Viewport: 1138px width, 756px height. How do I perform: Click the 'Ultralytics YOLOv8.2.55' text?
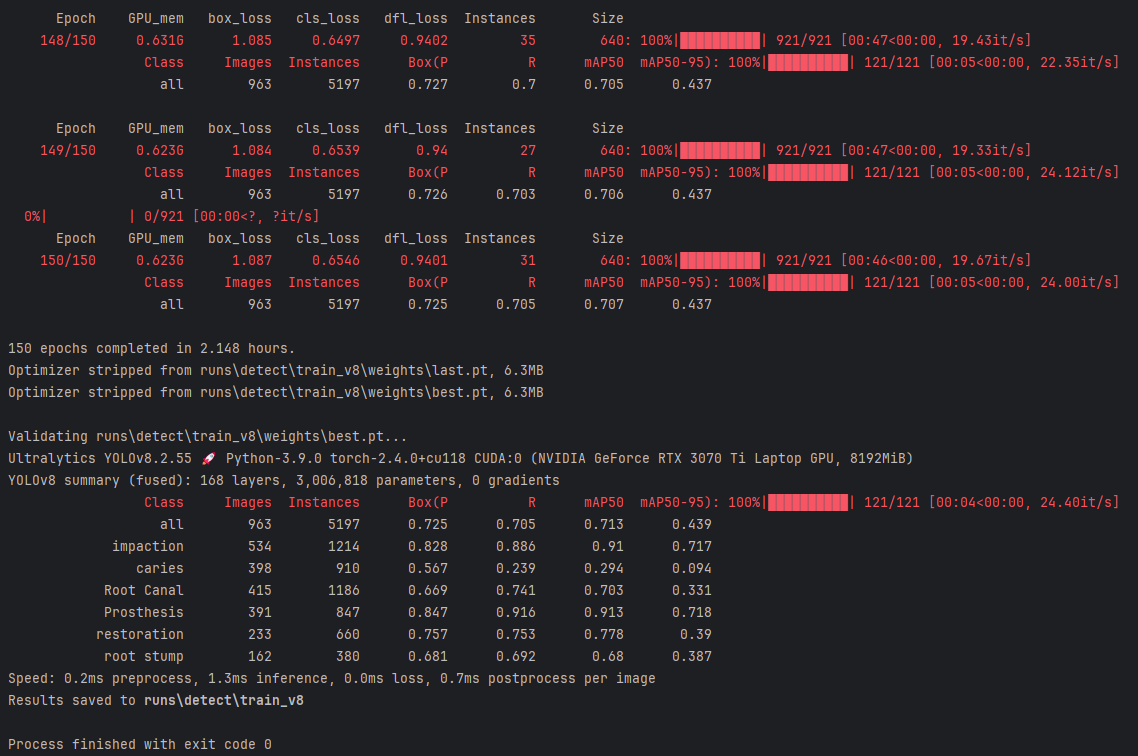[100, 459]
